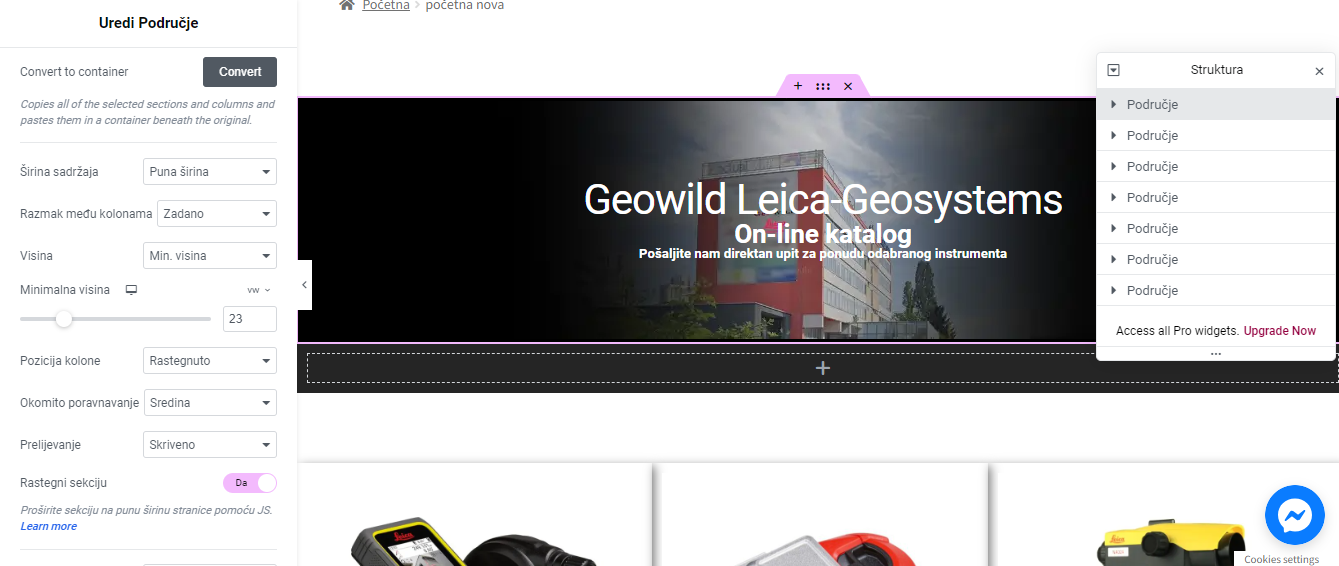
Task: Open the vw unit selector
Action: click(258, 290)
